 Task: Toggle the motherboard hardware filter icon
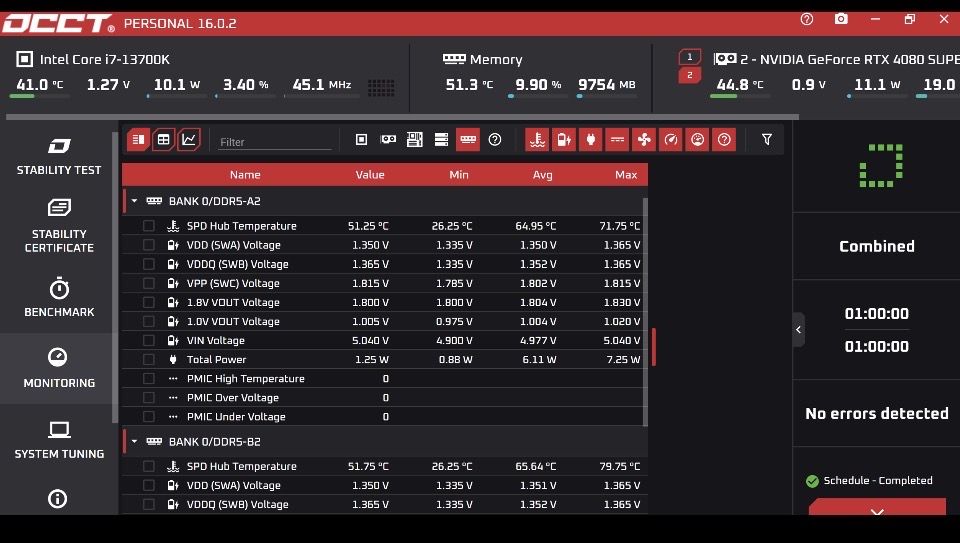coord(415,140)
